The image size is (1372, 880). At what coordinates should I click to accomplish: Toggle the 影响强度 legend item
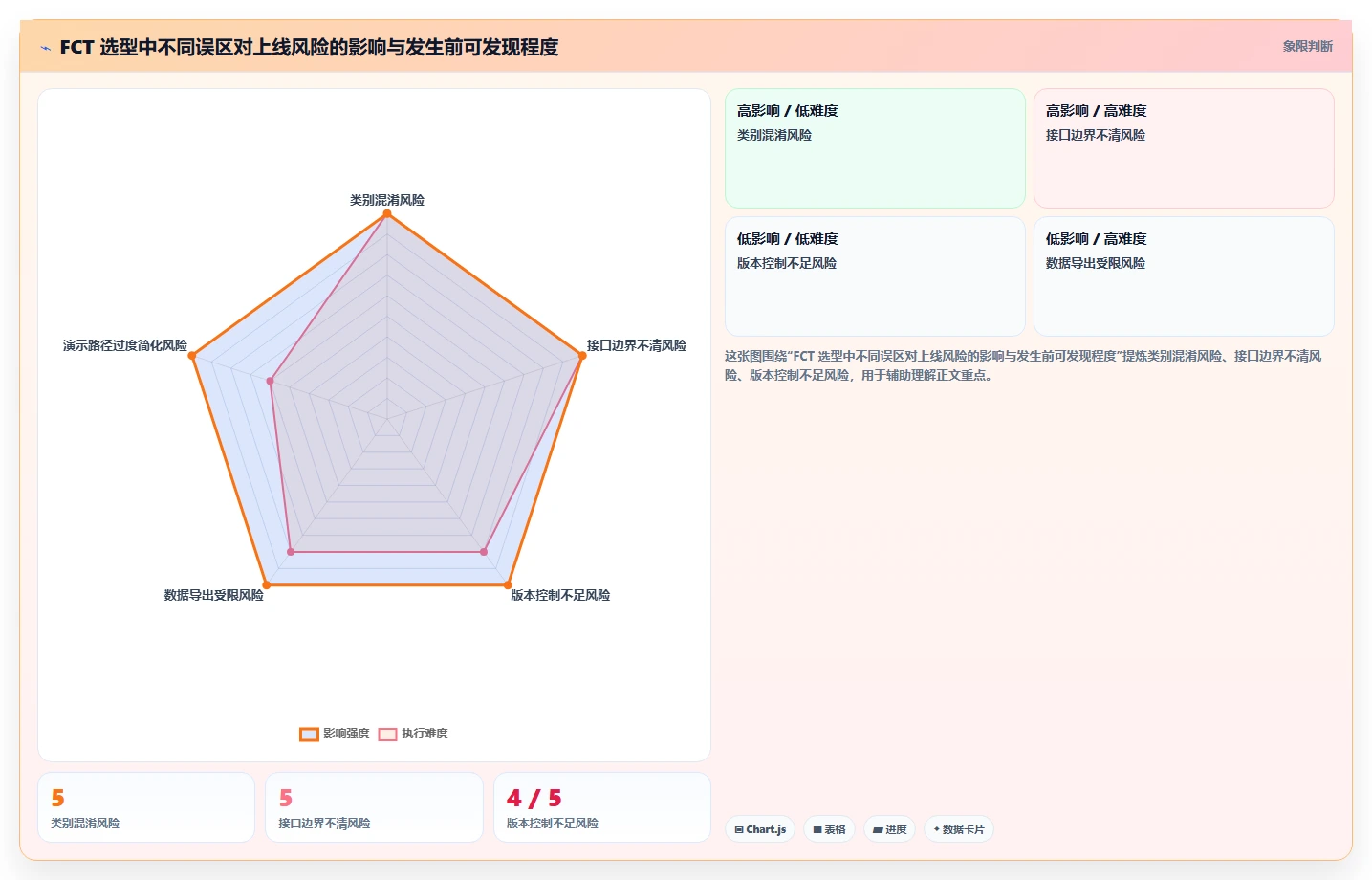pos(335,734)
